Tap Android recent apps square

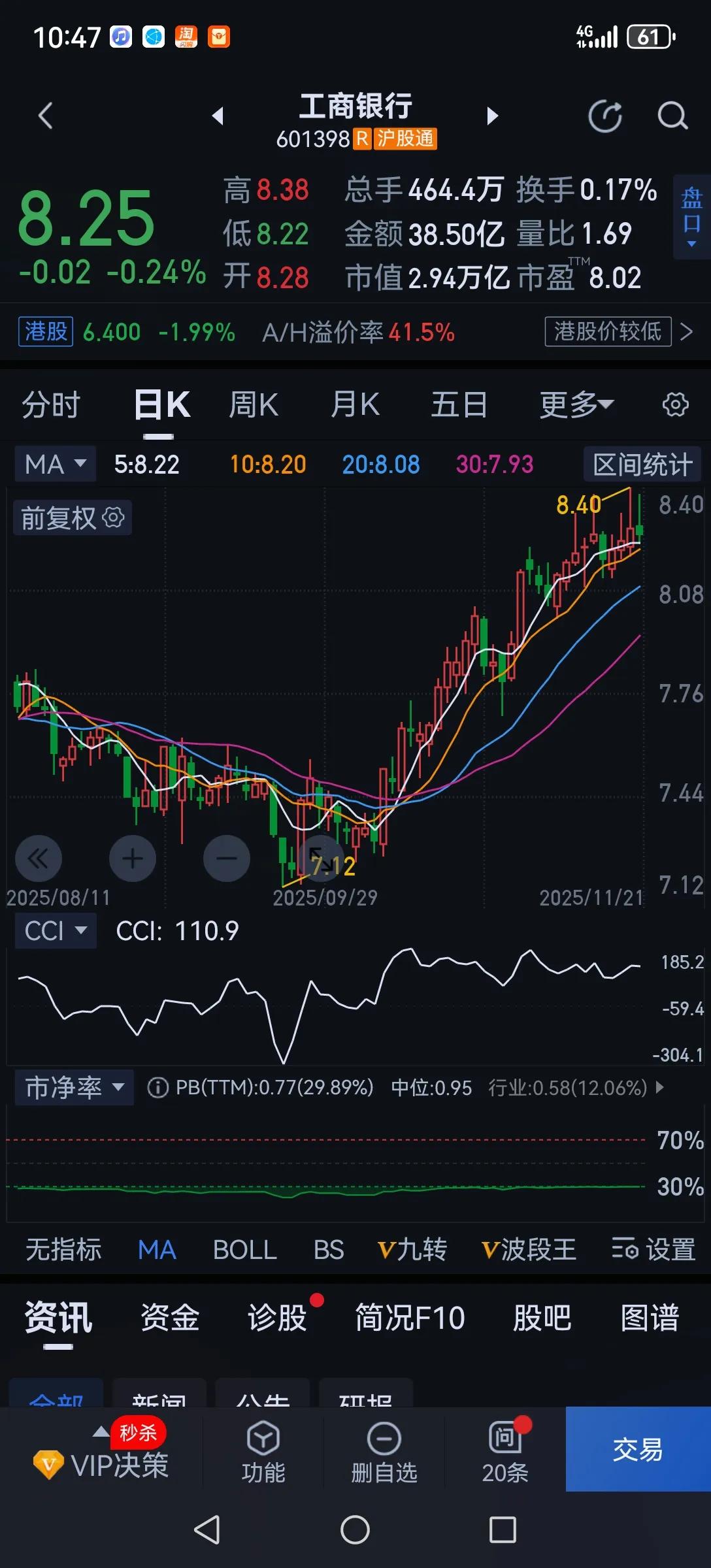(x=503, y=1530)
